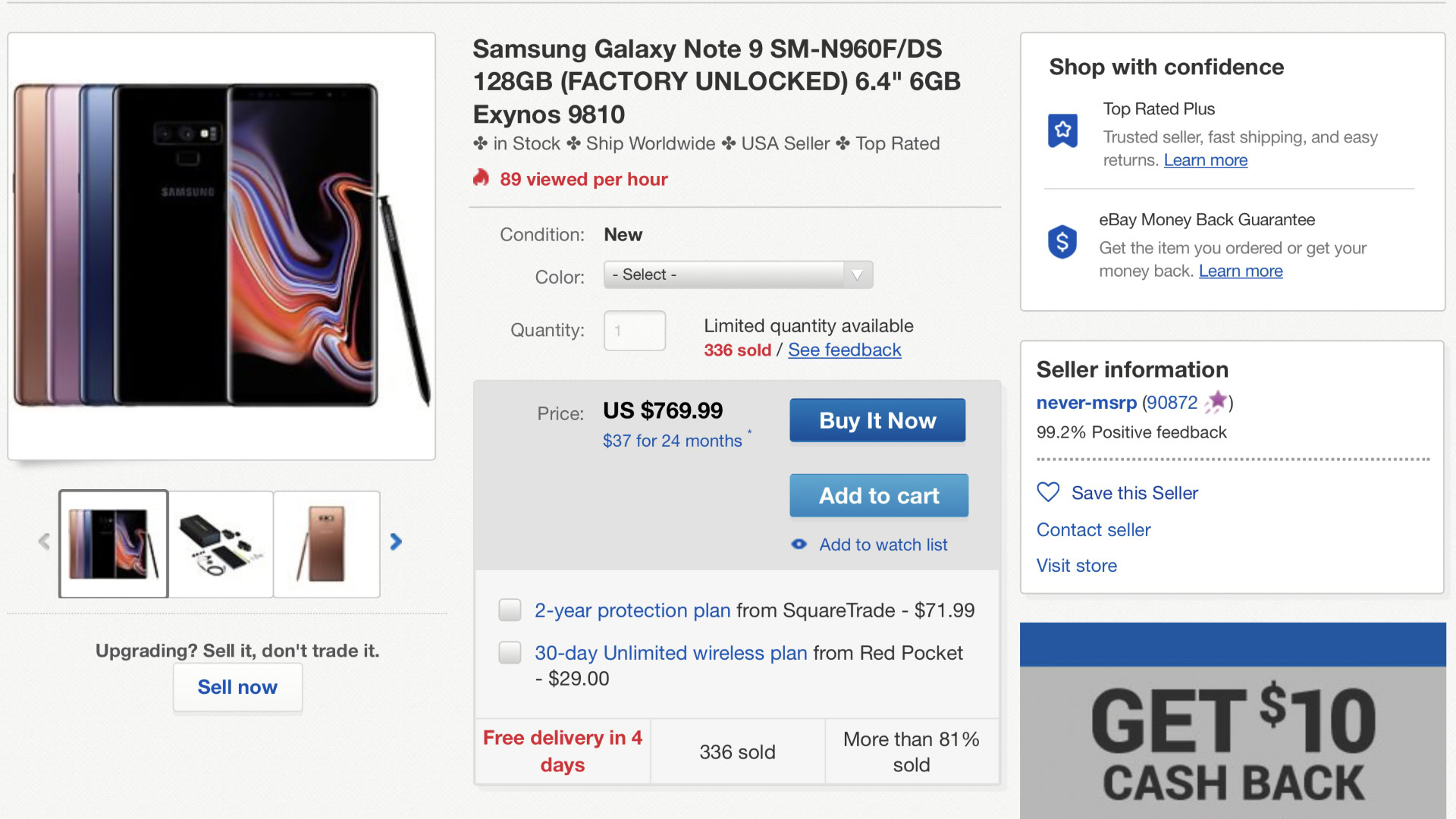Click the eye icon beside watch list
This screenshot has height=819, width=1456.
click(x=799, y=544)
